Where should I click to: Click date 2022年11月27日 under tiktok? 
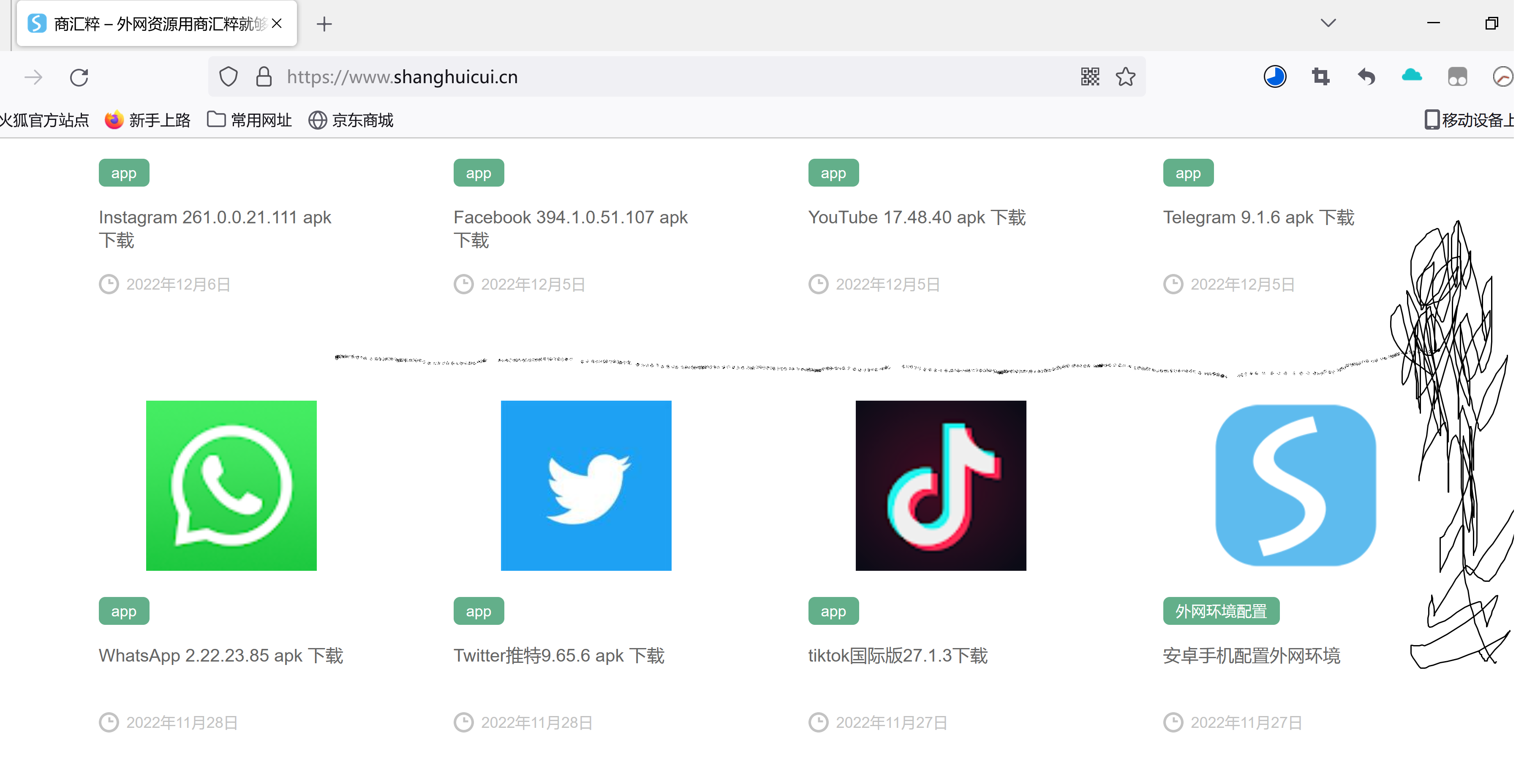[x=892, y=723]
